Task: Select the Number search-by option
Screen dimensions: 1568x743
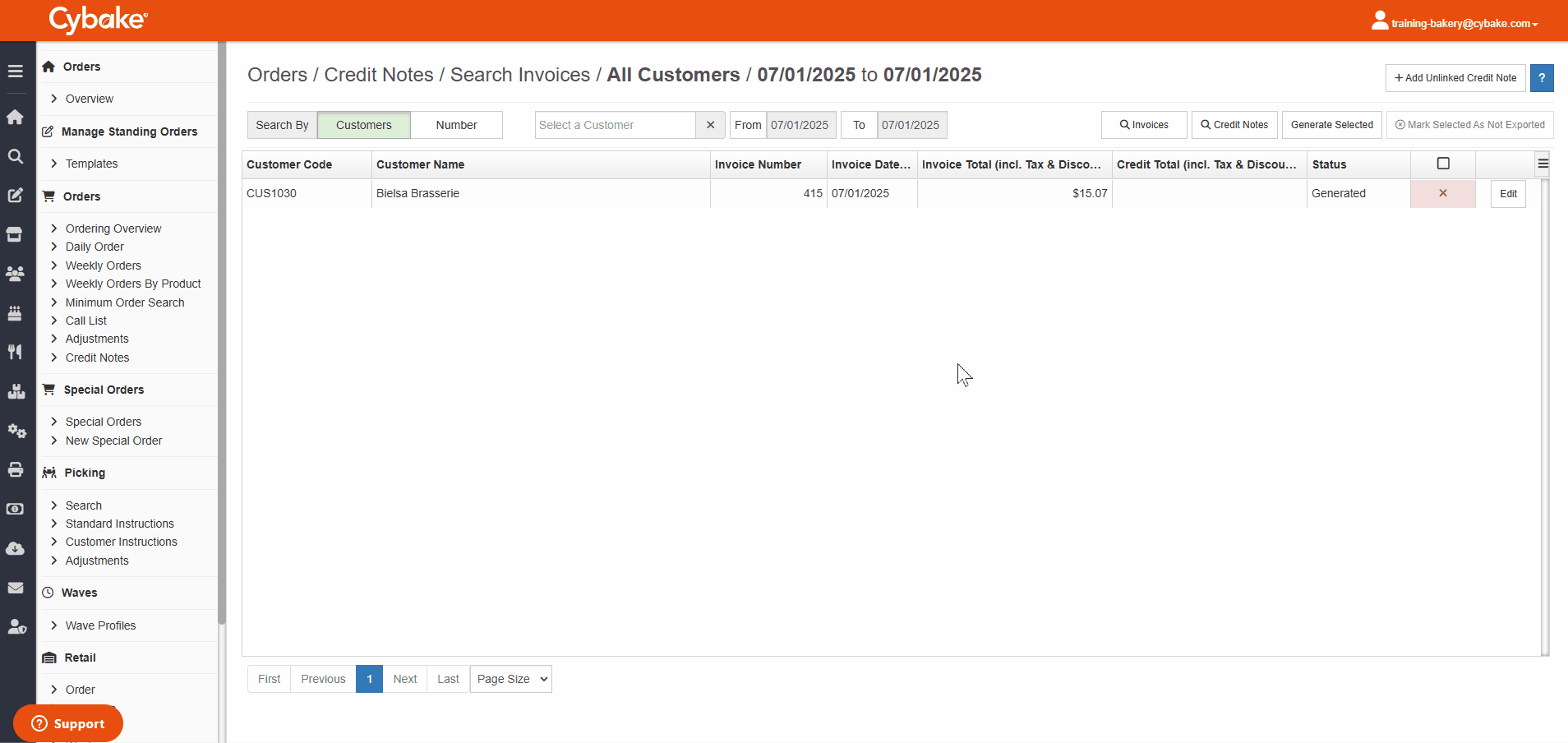Action: click(x=456, y=125)
